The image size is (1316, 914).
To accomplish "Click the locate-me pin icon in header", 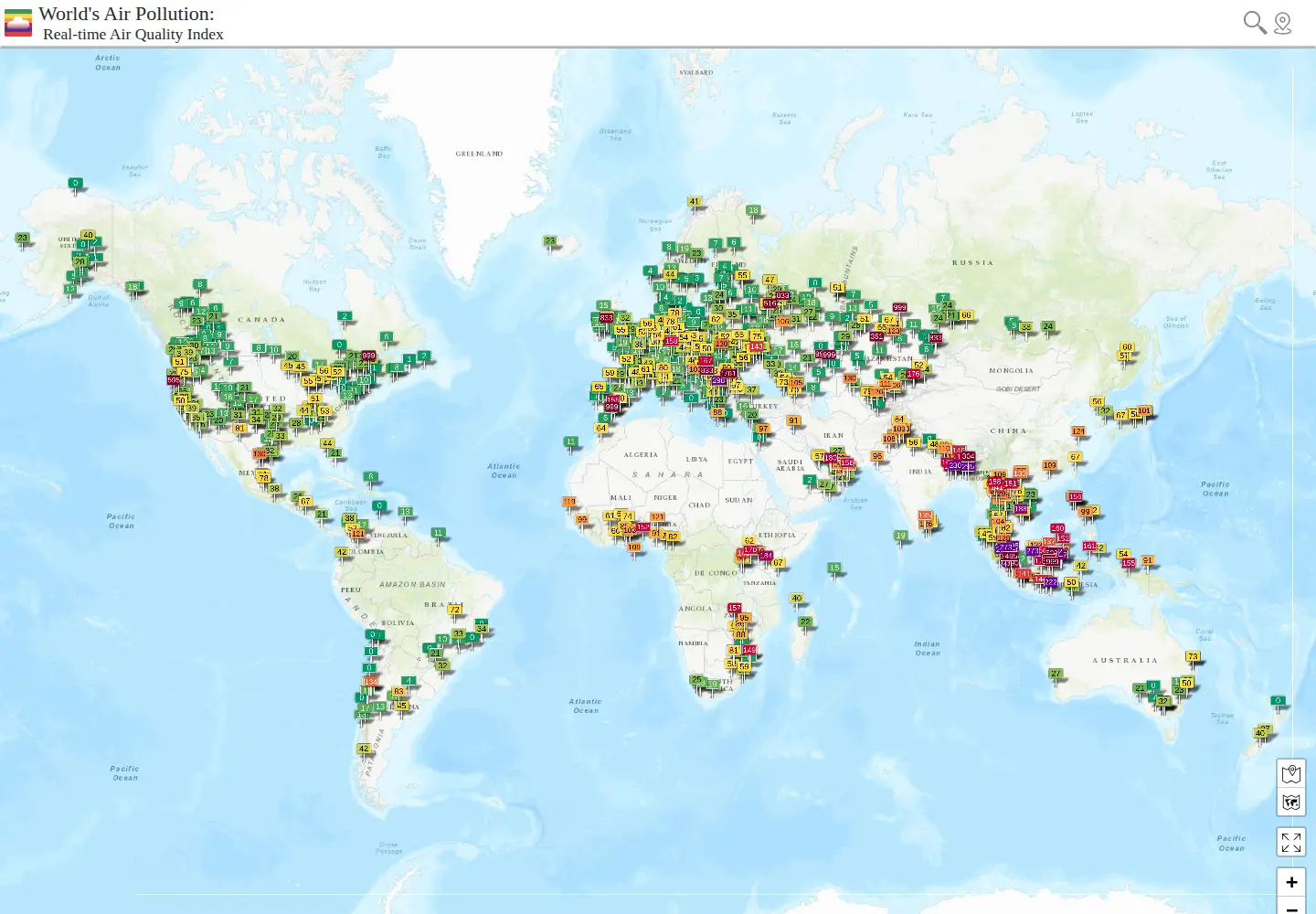I will pos(1283,23).
